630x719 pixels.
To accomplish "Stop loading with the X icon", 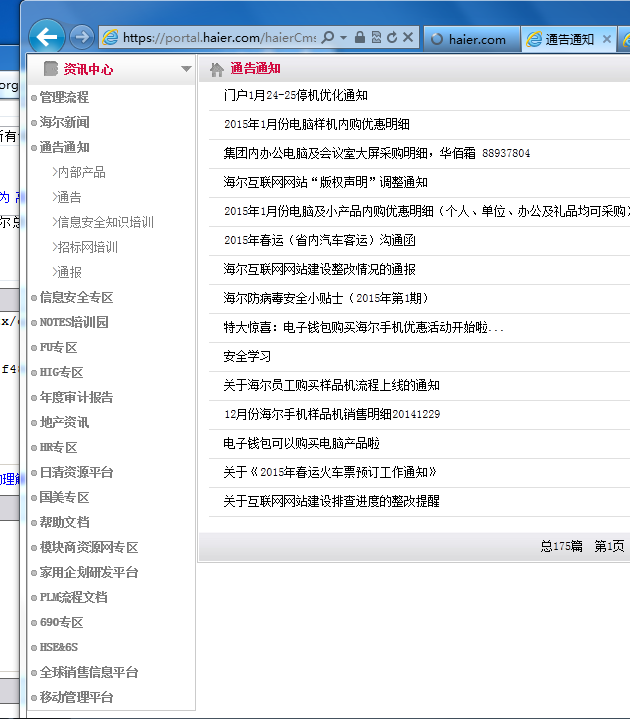I will (x=408, y=37).
